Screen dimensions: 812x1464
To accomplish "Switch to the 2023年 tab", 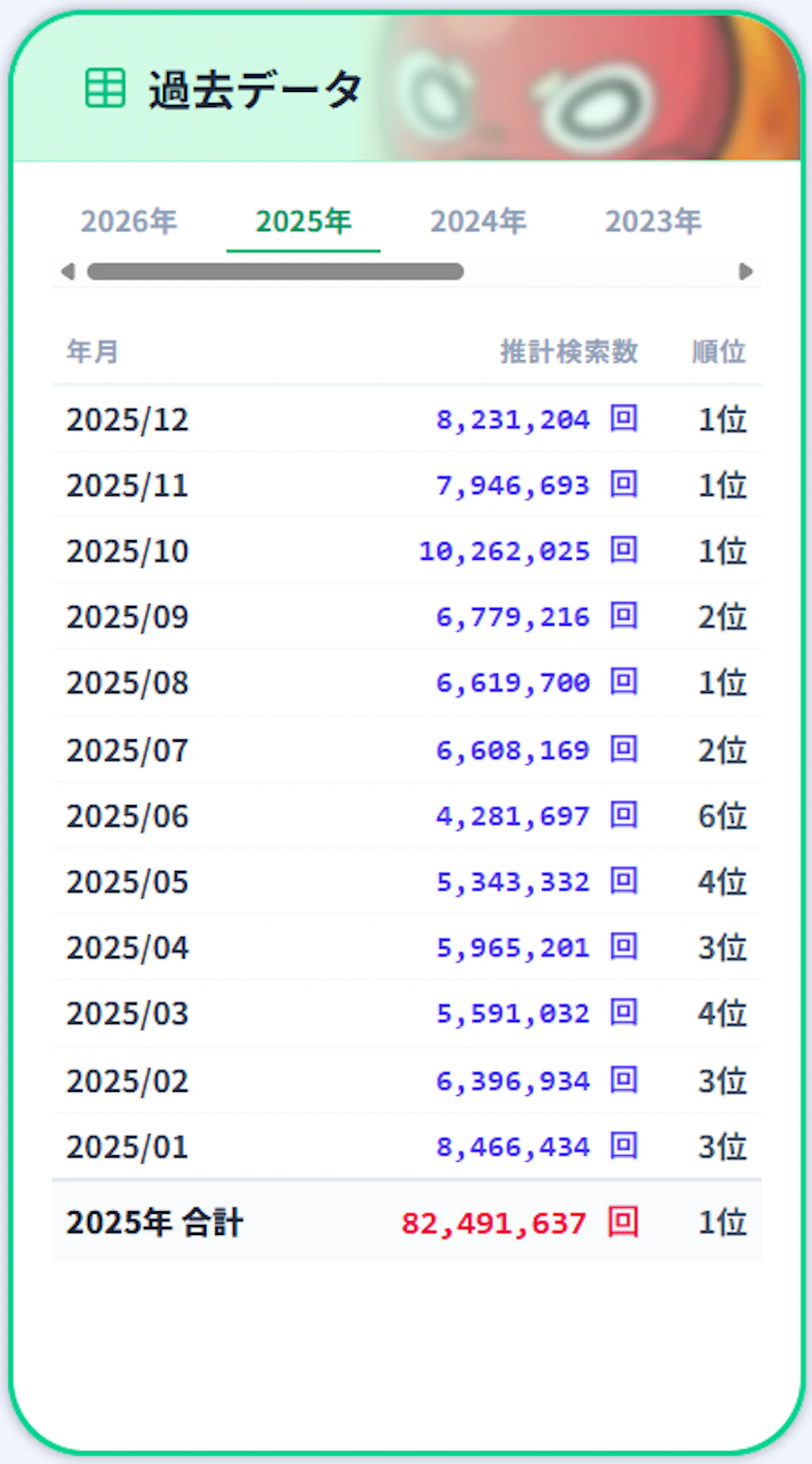I will tap(653, 221).
